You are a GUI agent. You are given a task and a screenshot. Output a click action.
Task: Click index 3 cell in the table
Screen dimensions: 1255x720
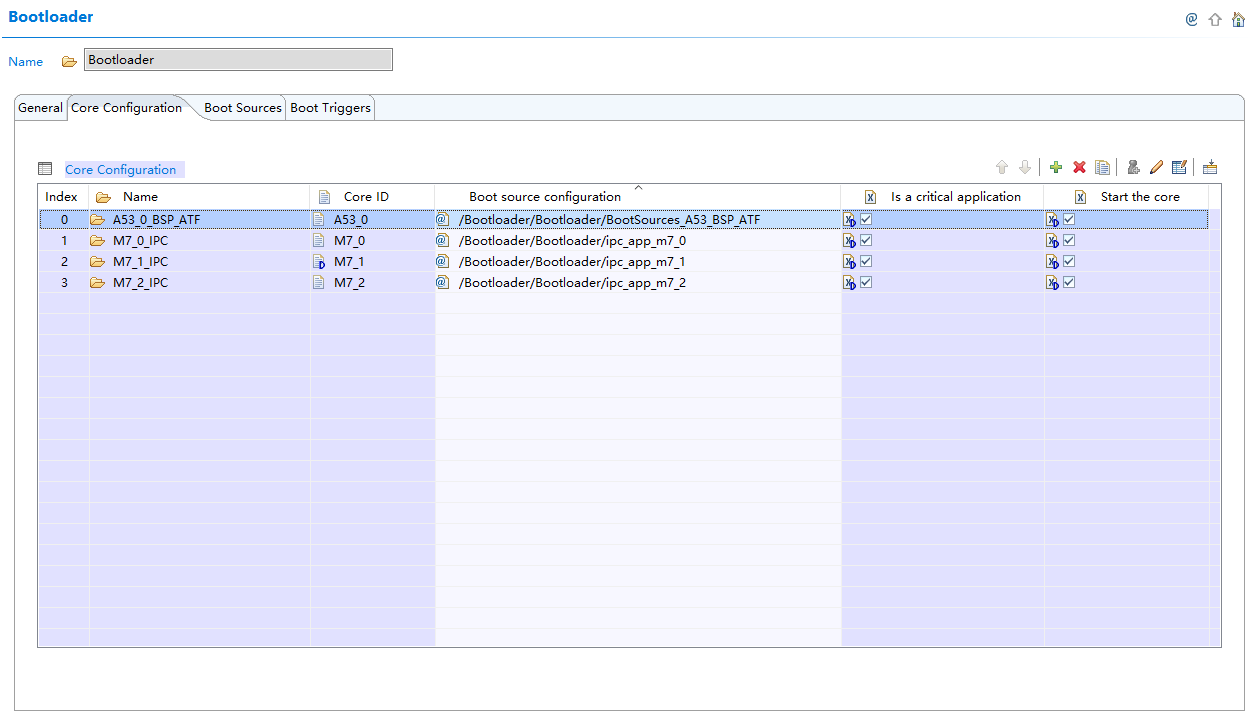[64, 283]
